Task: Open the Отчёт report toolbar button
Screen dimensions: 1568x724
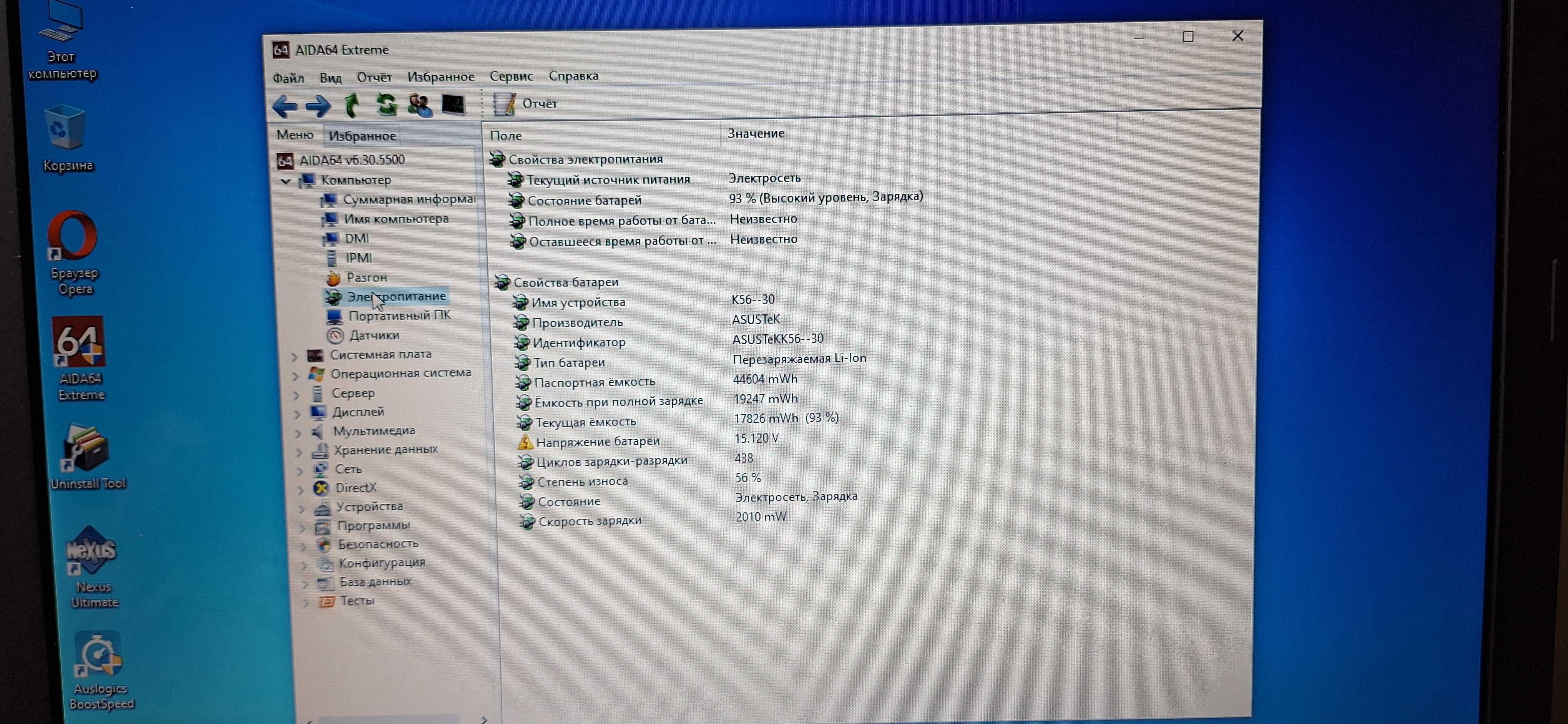Action: pyautogui.click(x=525, y=104)
